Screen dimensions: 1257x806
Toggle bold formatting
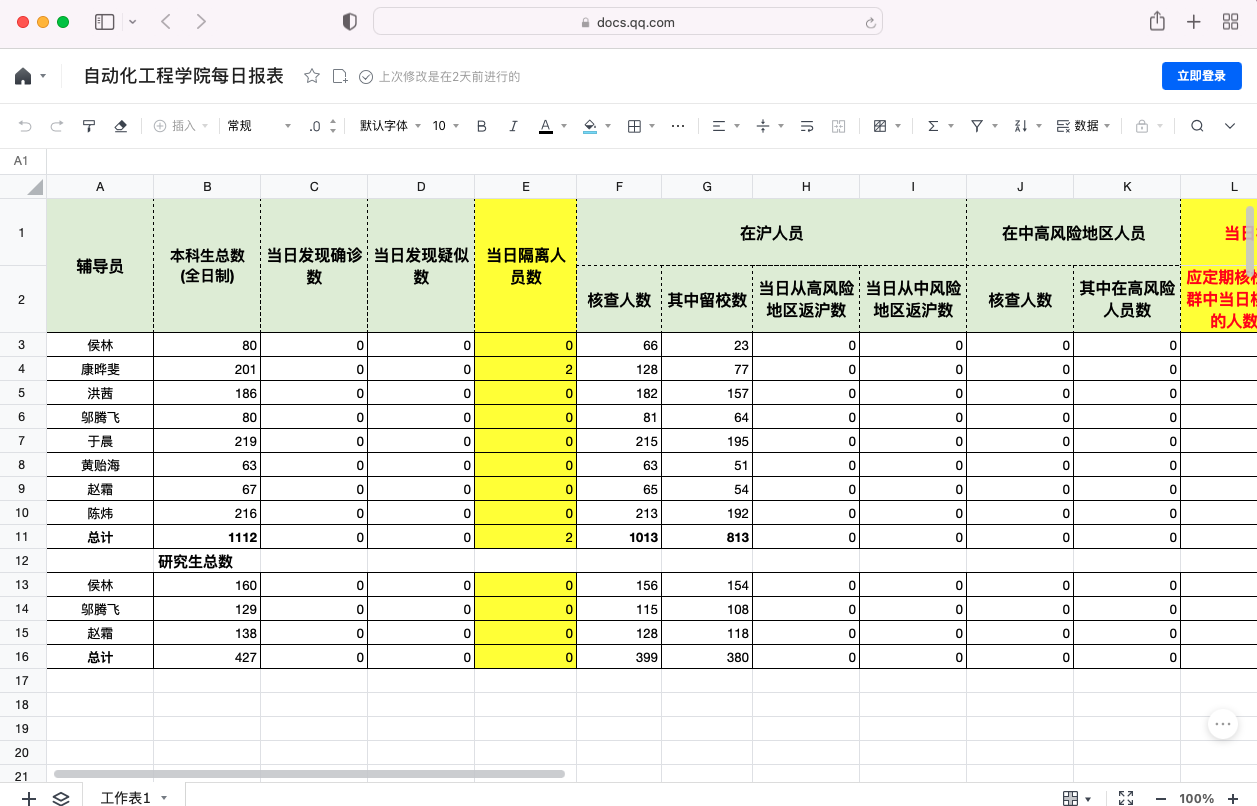pos(482,126)
